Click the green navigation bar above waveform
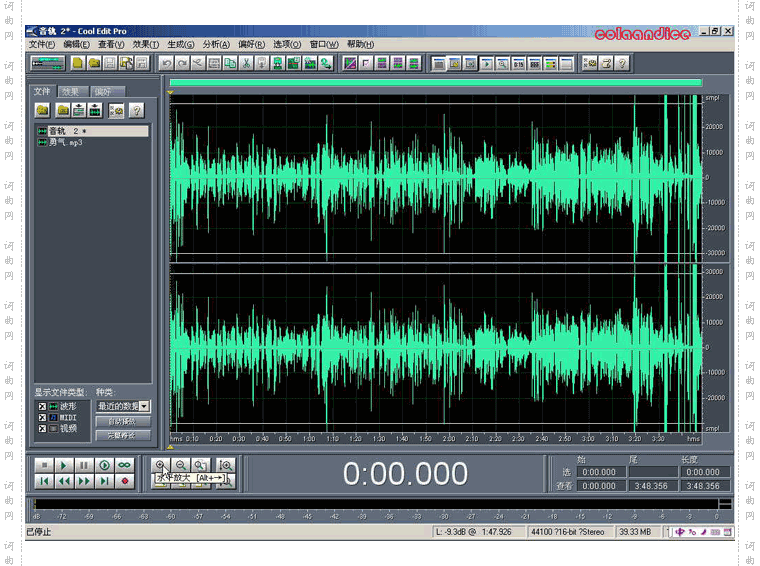This screenshot has height=566, width=760. point(436,83)
